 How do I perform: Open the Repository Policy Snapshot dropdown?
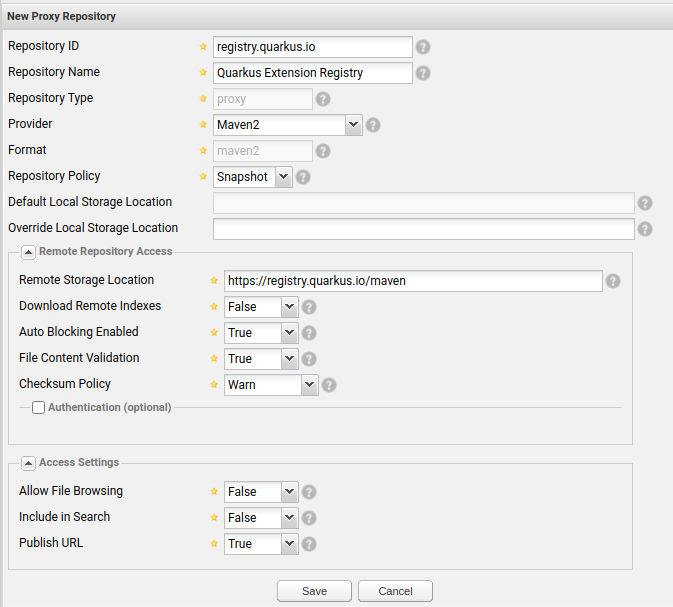tap(283, 177)
